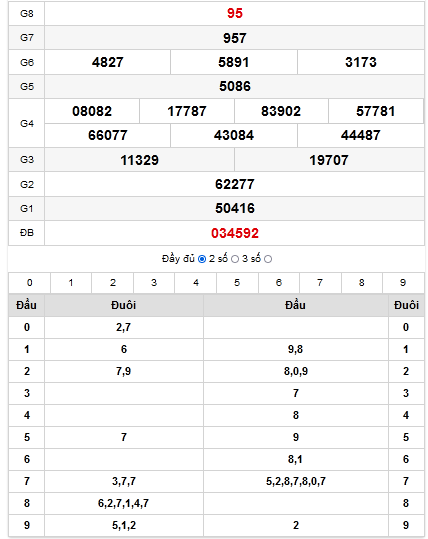The width and height of the screenshot is (428, 539).
Task: Choose digit 5 in the number filter row
Action: tap(237, 283)
